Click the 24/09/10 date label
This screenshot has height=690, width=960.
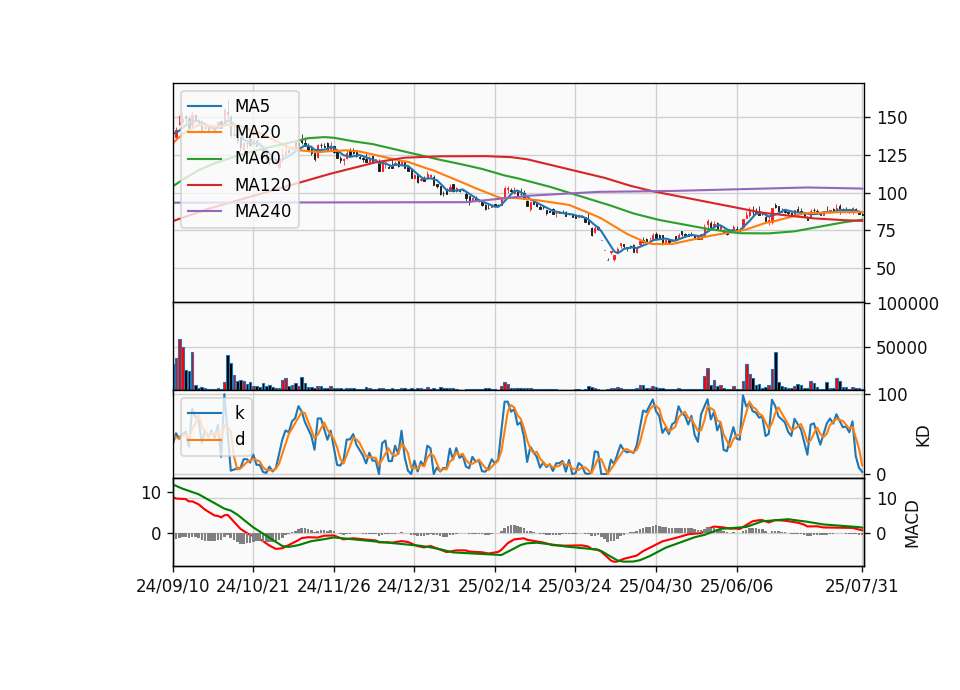pyautogui.click(x=173, y=586)
